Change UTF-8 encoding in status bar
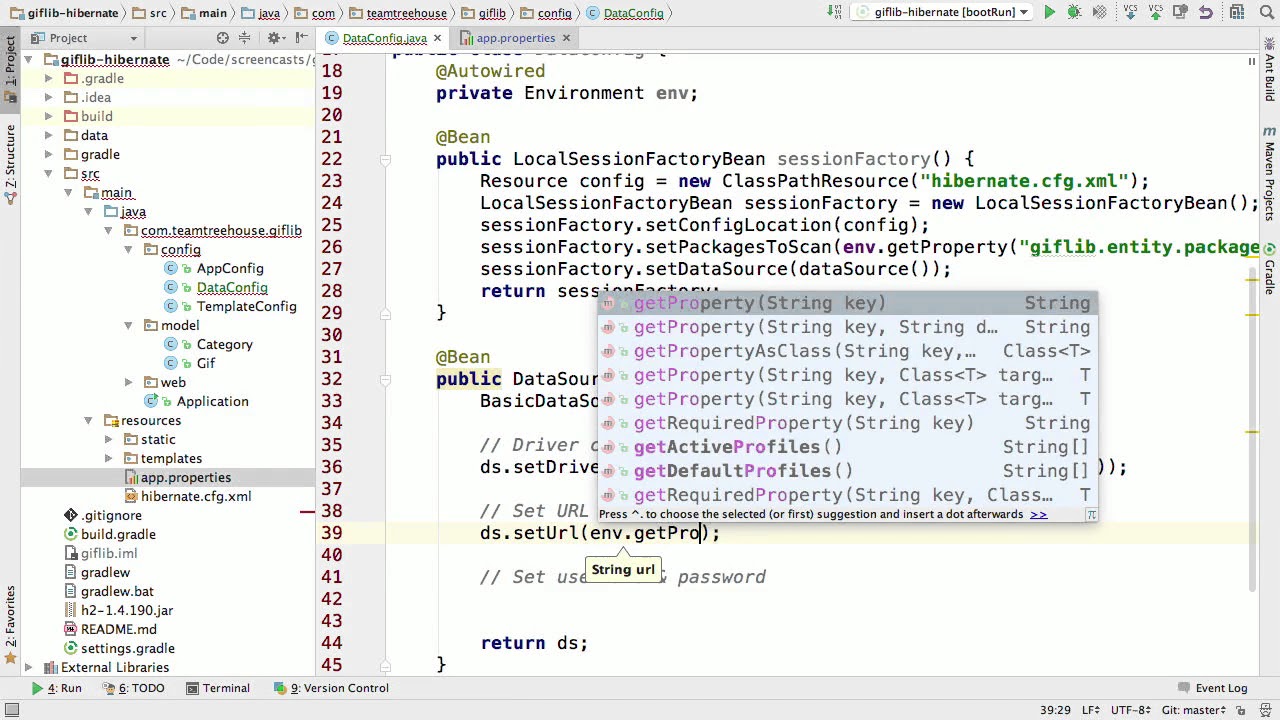The width and height of the screenshot is (1280, 720). (1132, 710)
